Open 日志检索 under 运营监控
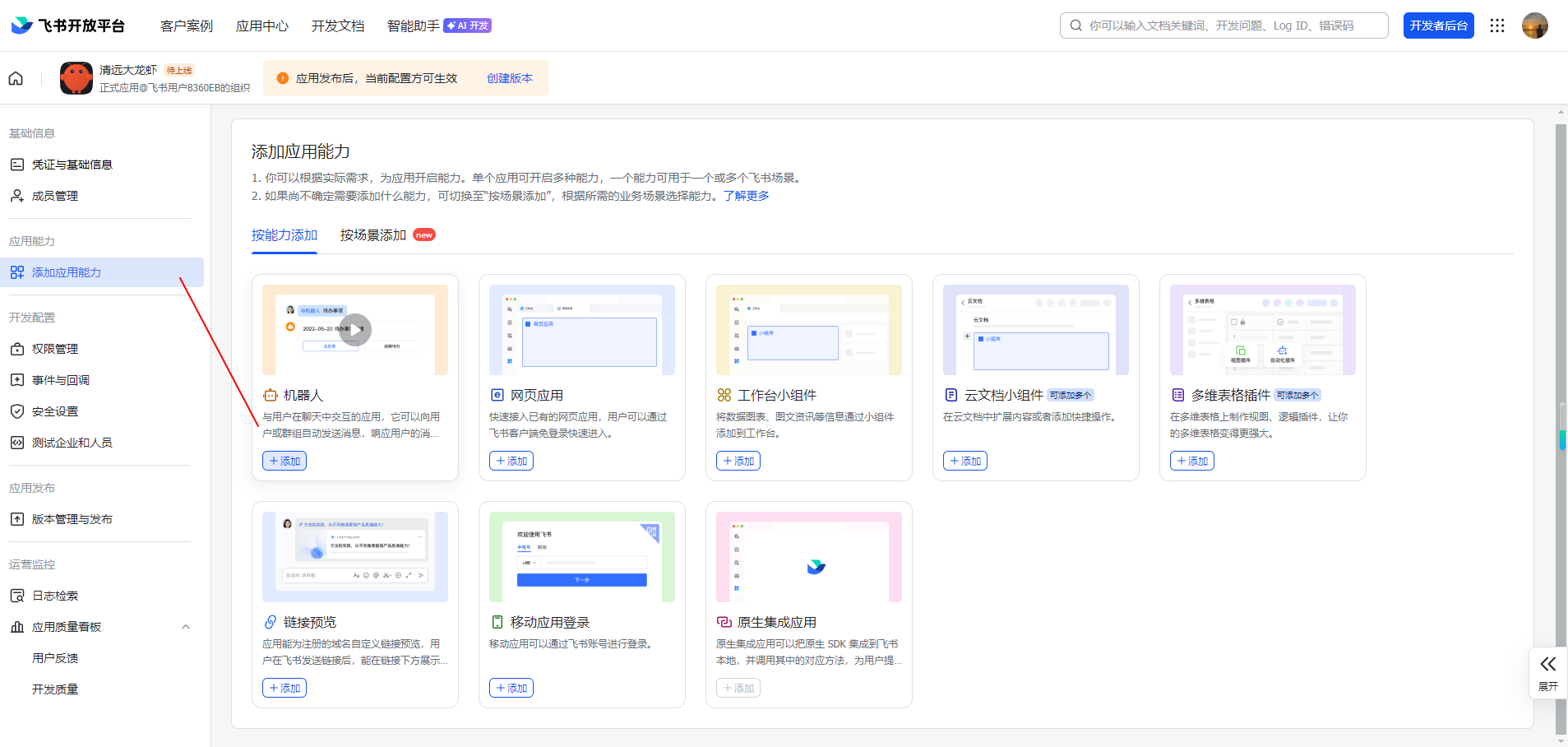The image size is (1568, 747). (x=55, y=595)
